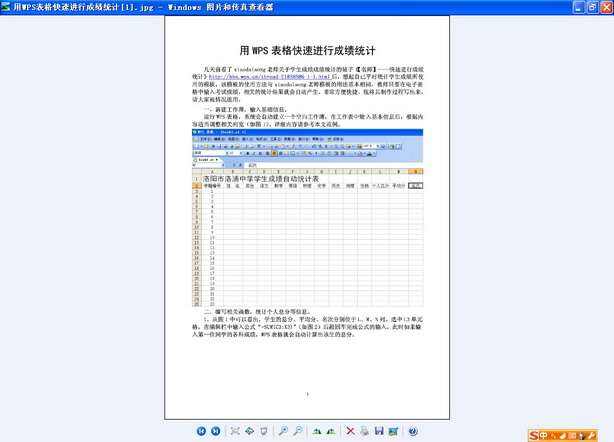Click the displayed document page image
Screen dimensions: 614x442
coord(307,218)
